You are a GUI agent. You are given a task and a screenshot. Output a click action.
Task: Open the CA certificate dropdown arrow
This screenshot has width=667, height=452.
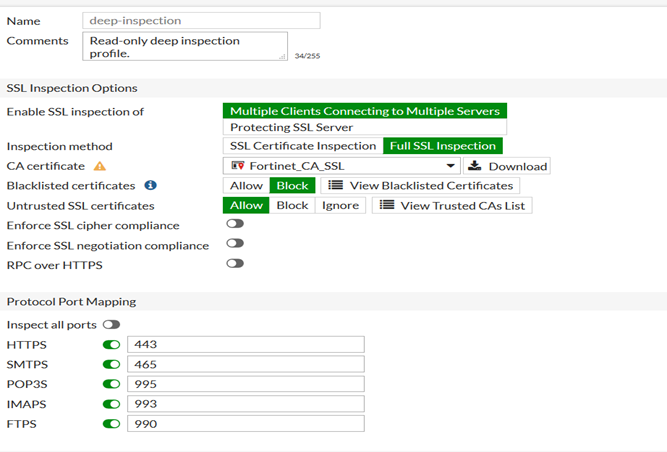[451, 166]
